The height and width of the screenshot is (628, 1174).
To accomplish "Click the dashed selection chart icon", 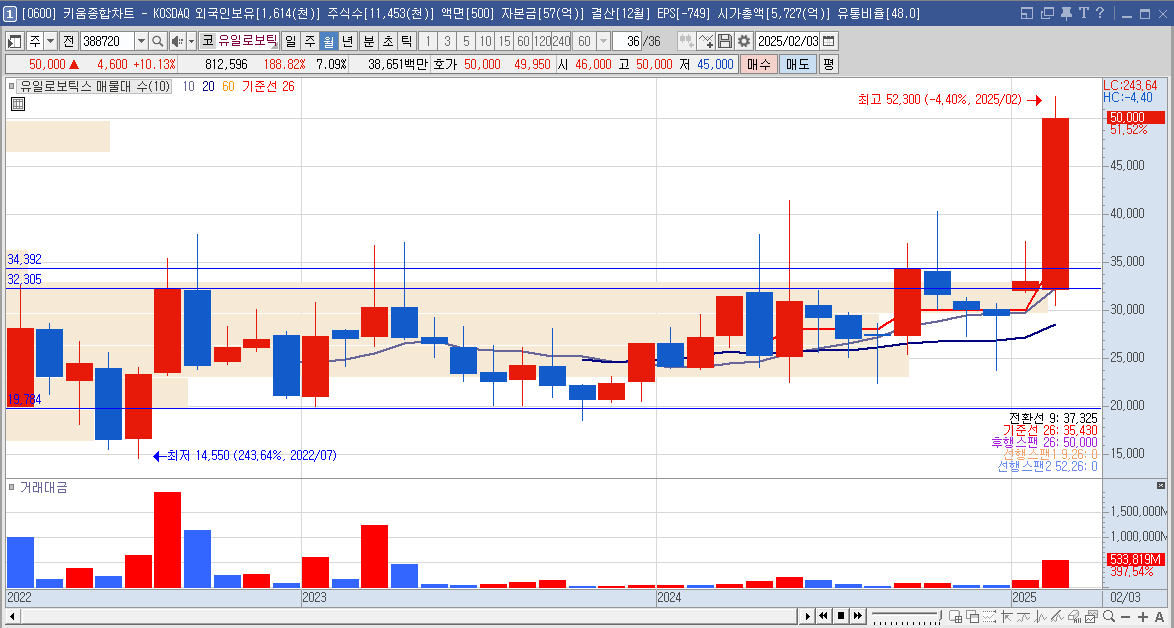I will (x=989, y=616).
